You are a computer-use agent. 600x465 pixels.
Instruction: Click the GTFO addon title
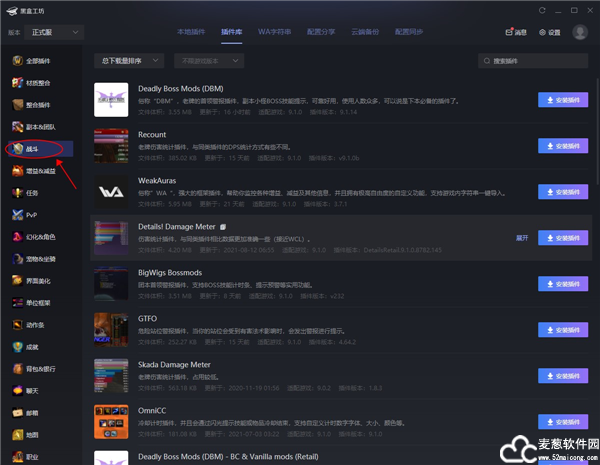(x=147, y=318)
